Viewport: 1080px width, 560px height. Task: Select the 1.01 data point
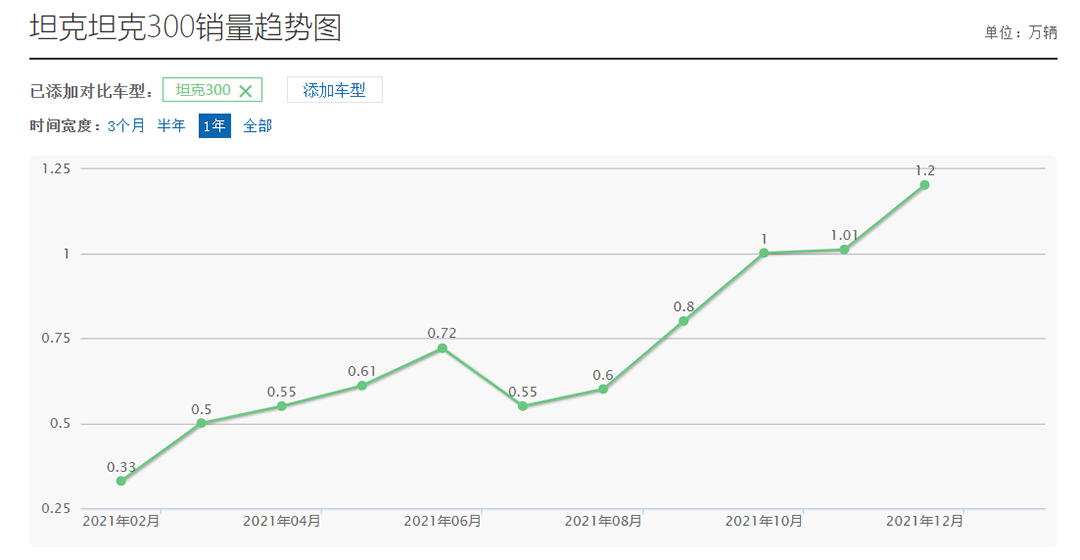point(844,249)
